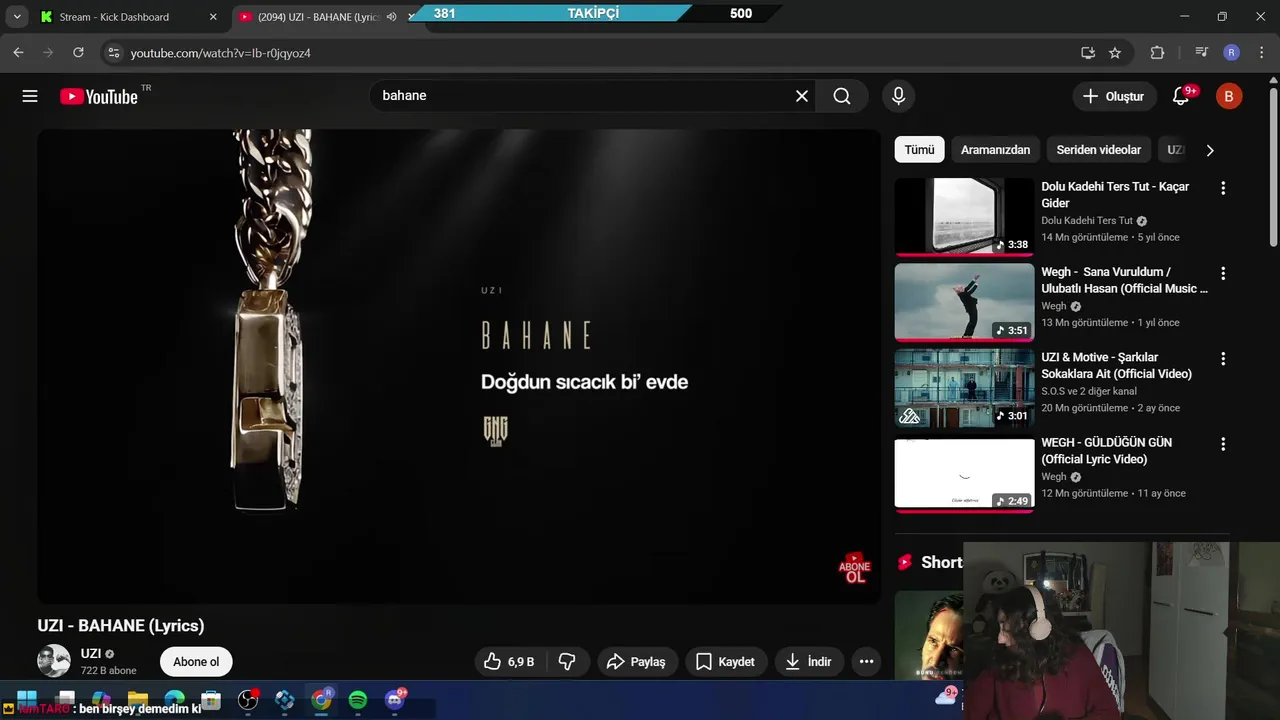Screen dimensions: 1280x720
Task: Open the notifications bell
Action: coord(1181,96)
